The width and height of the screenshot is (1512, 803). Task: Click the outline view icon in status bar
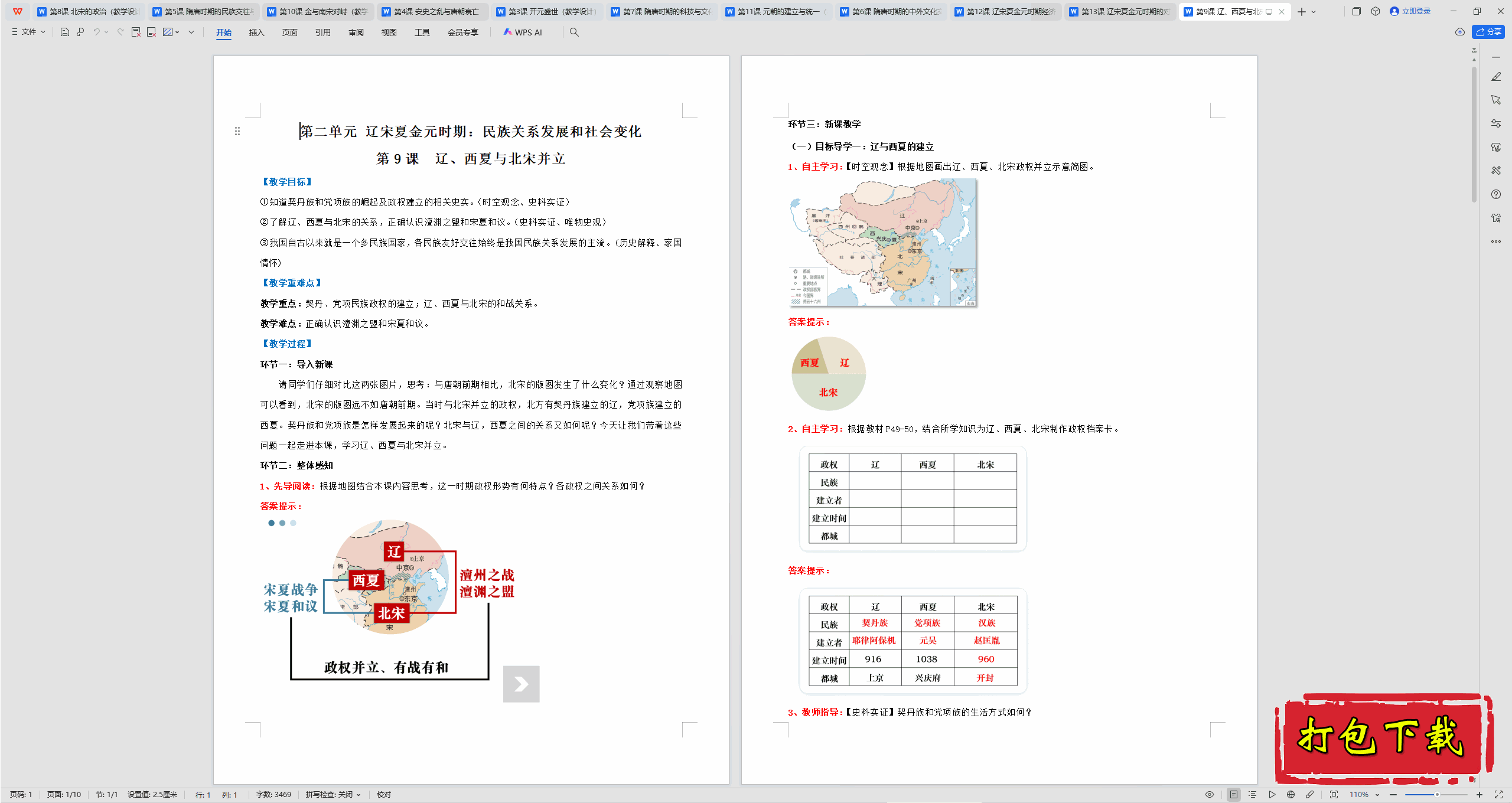click(1253, 795)
